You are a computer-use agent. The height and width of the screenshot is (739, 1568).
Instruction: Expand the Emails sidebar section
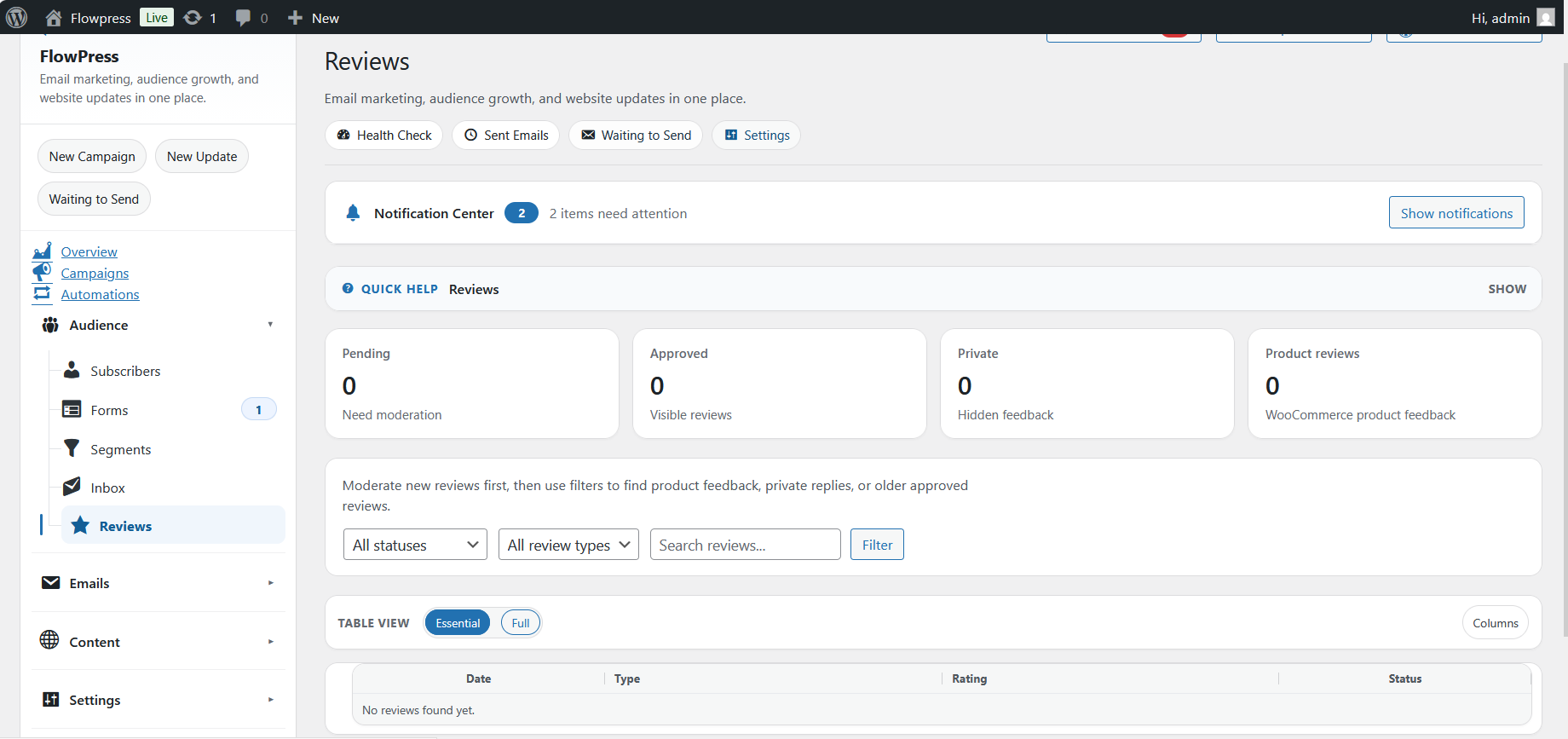click(159, 583)
